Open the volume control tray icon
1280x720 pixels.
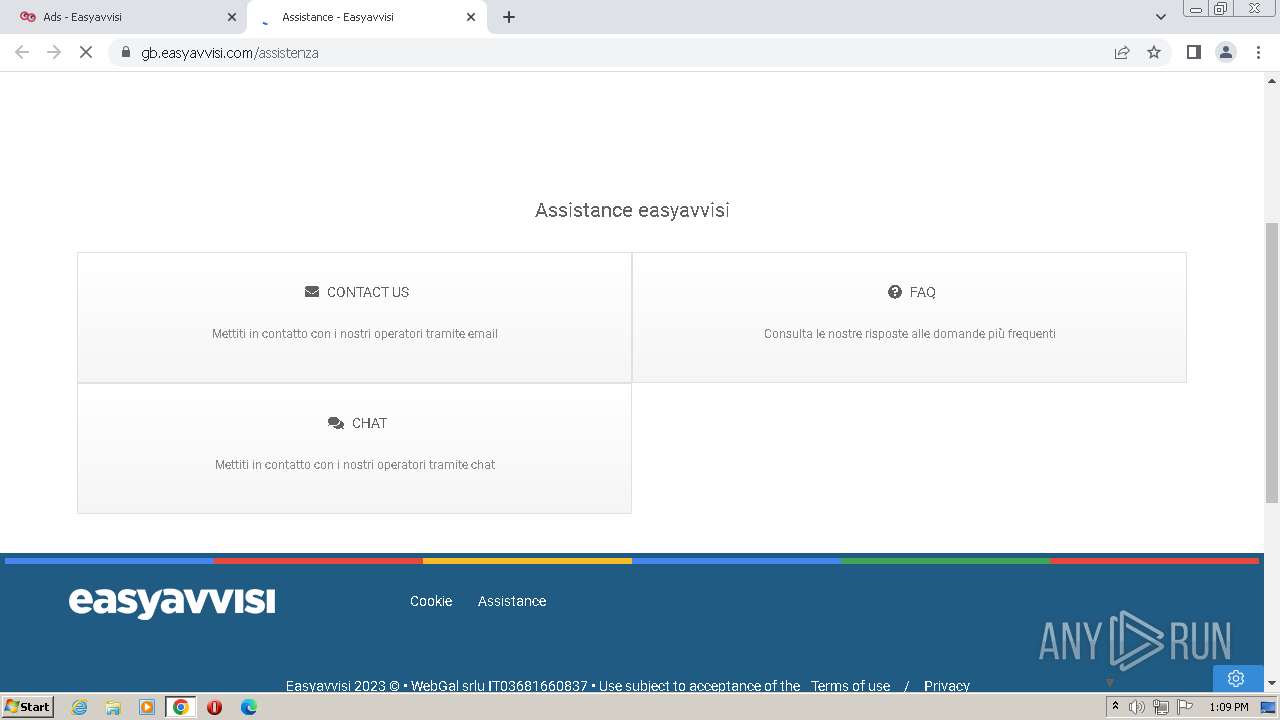pyautogui.click(x=1137, y=707)
